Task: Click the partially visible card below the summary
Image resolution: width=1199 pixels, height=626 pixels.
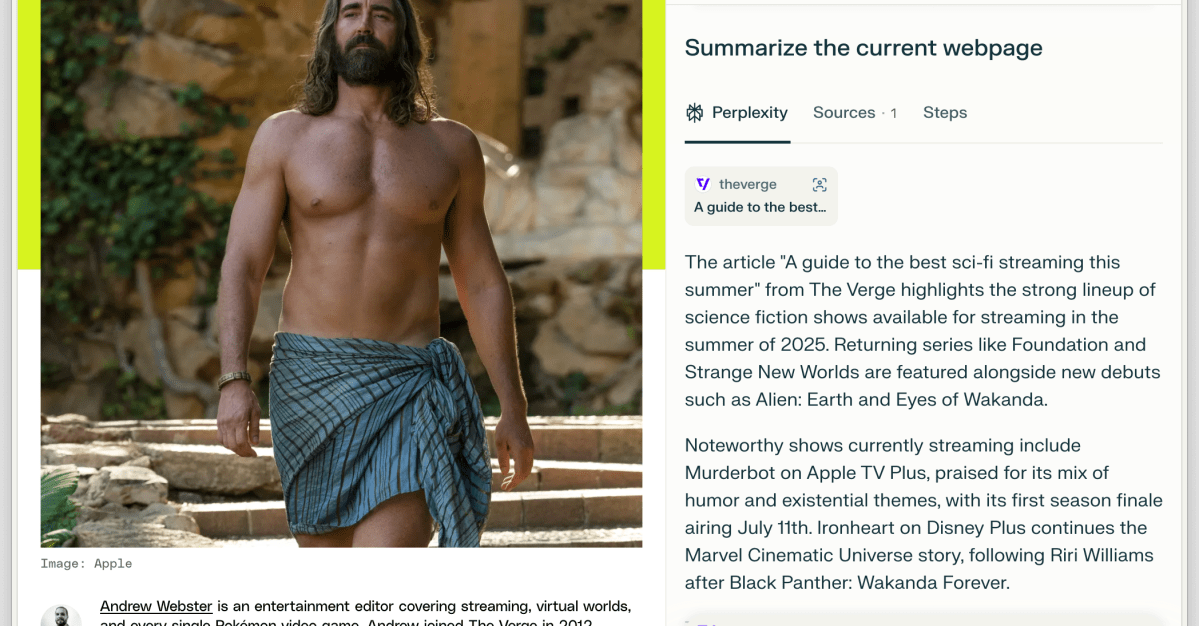Action: 922,619
